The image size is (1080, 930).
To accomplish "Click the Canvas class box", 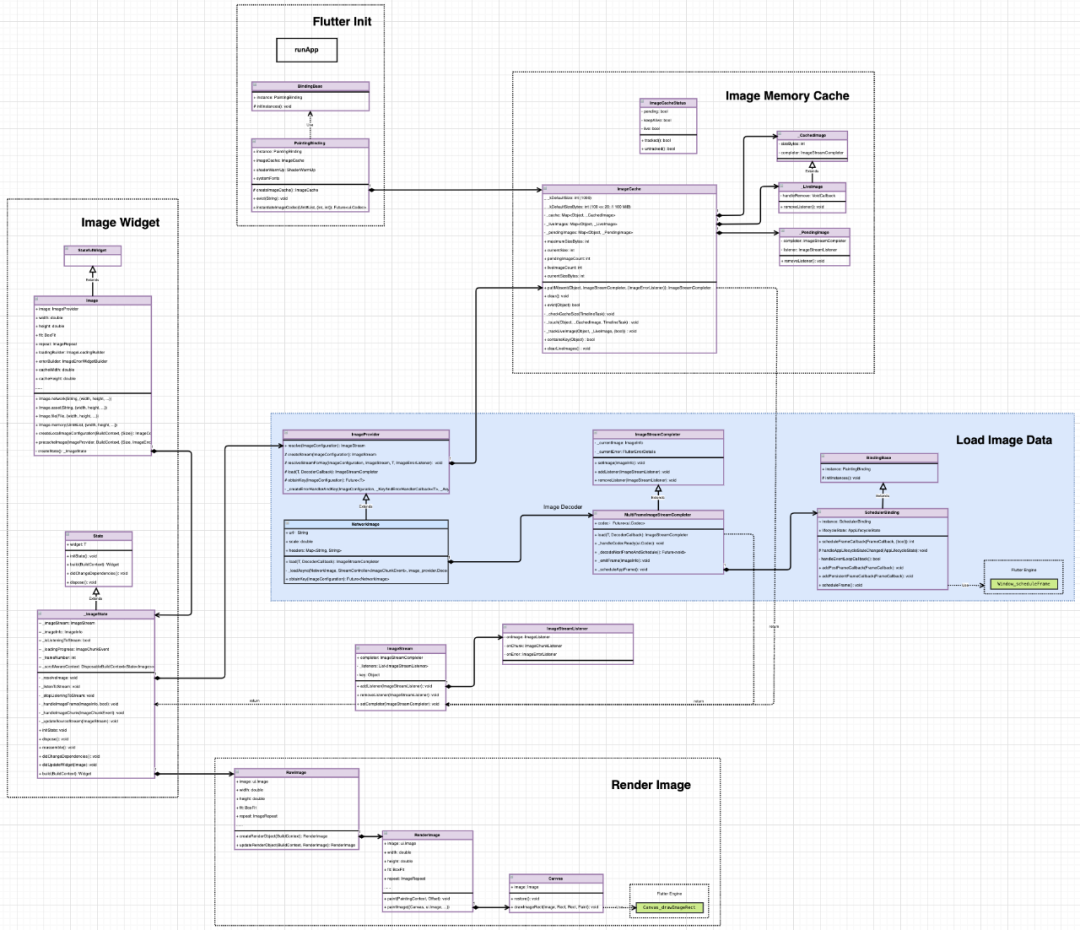I will tap(555, 893).
